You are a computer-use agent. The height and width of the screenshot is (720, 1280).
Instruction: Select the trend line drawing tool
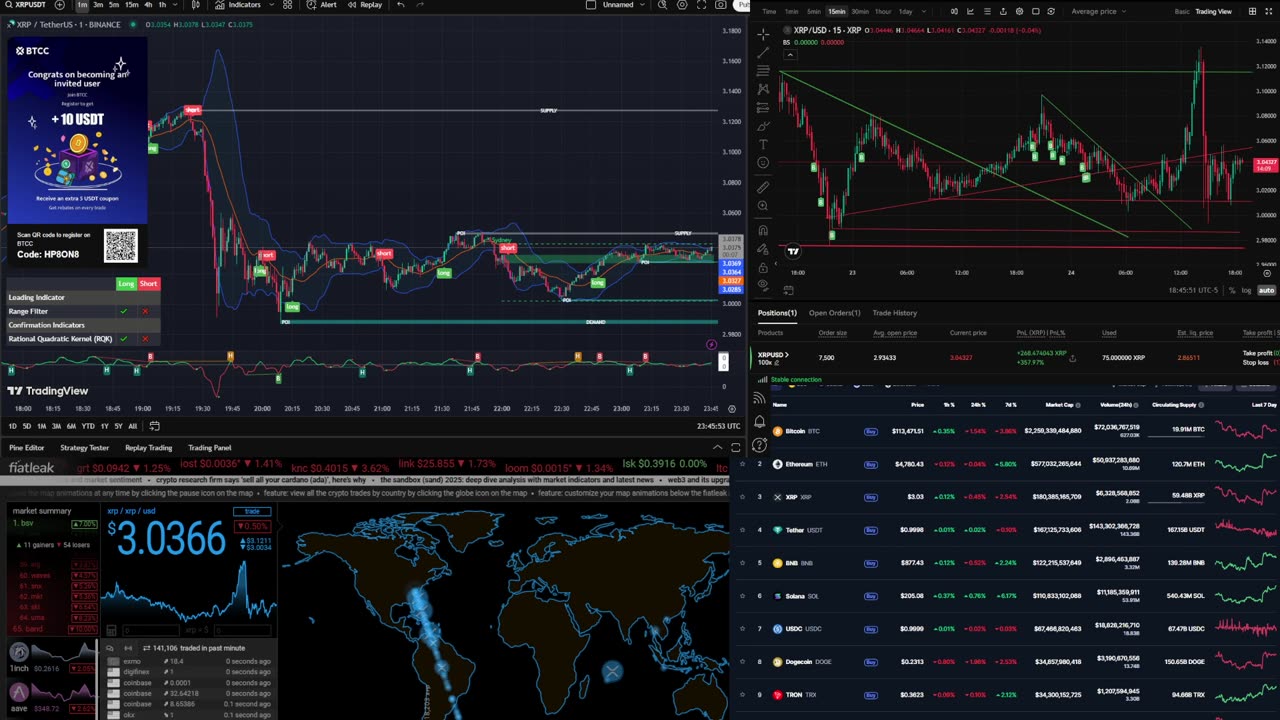click(x=763, y=53)
